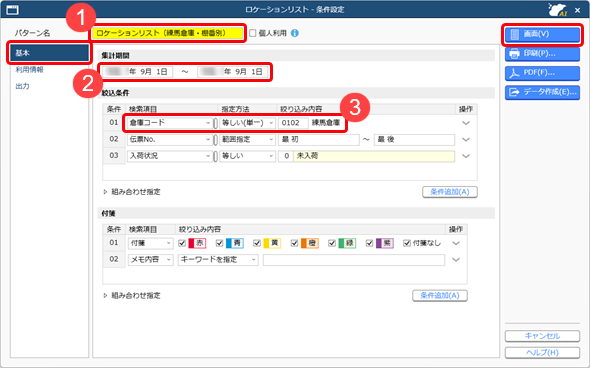
Task: Open operation chevron for condition 03 入荷状況
Action: pyautogui.click(x=466, y=156)
